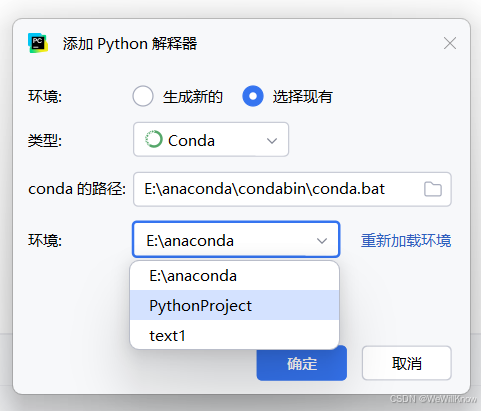This screenshot has width=481, height=411.
Task: Choose text1 from the environment list
Action: click(x=234, y=335)
